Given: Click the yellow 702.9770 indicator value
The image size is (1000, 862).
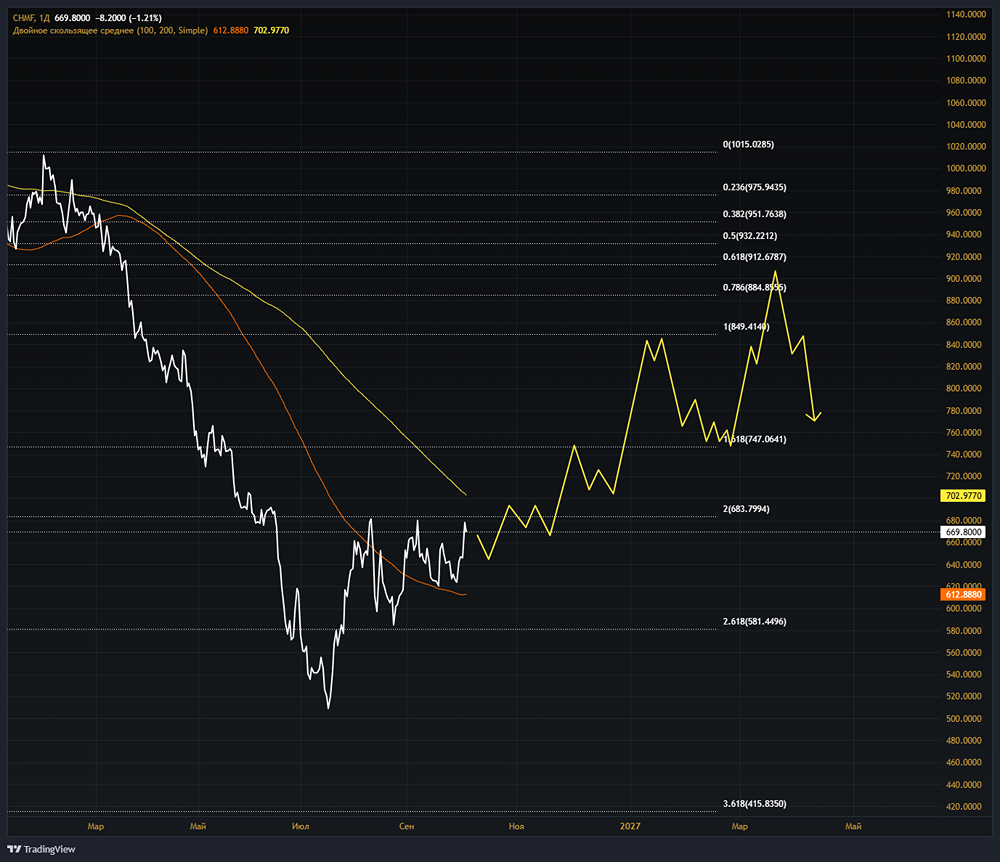Looking at the screenshot, I should [271, 30].
